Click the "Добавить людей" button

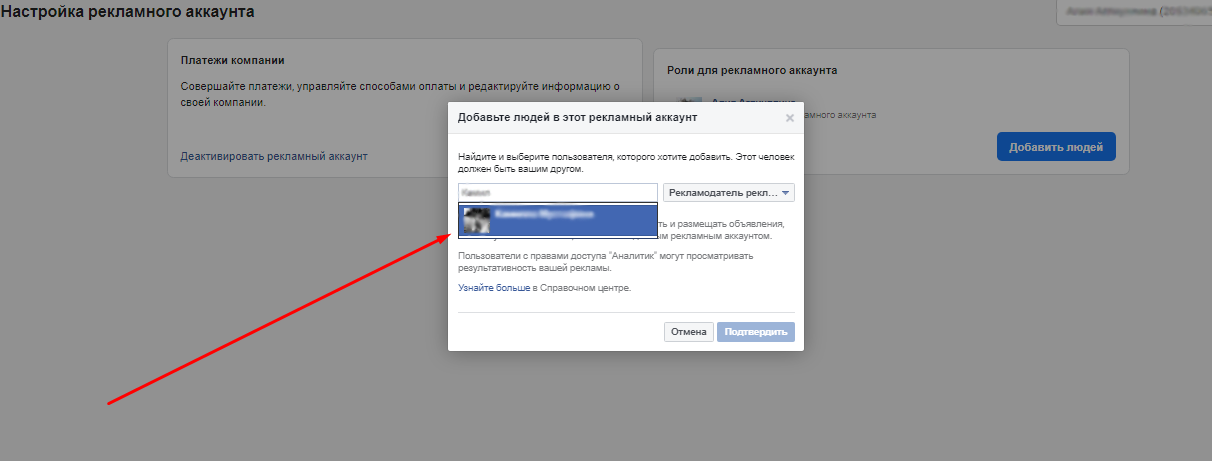pyautogui.click(x=1056, y=147)
